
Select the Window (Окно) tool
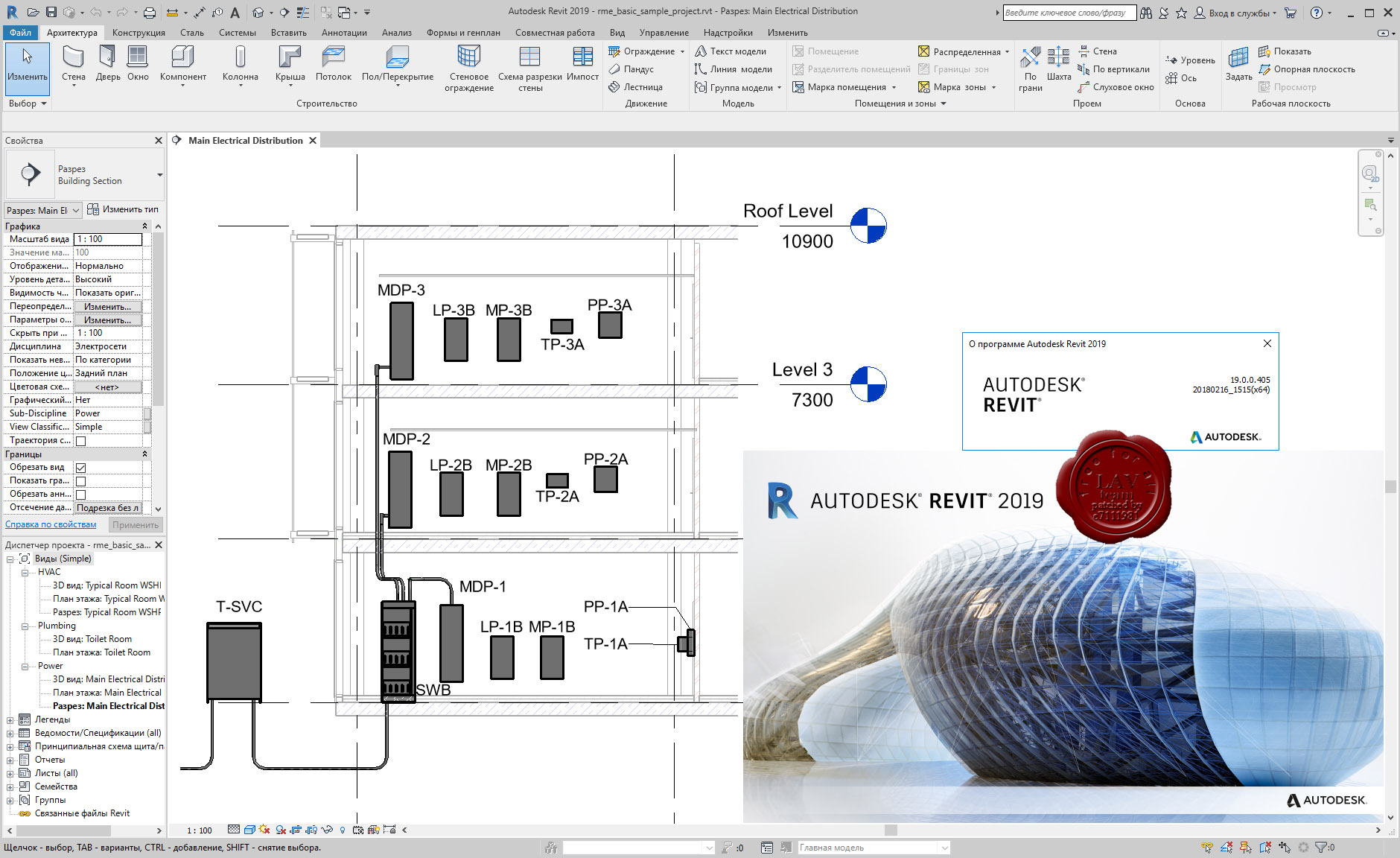pos(138,64)
